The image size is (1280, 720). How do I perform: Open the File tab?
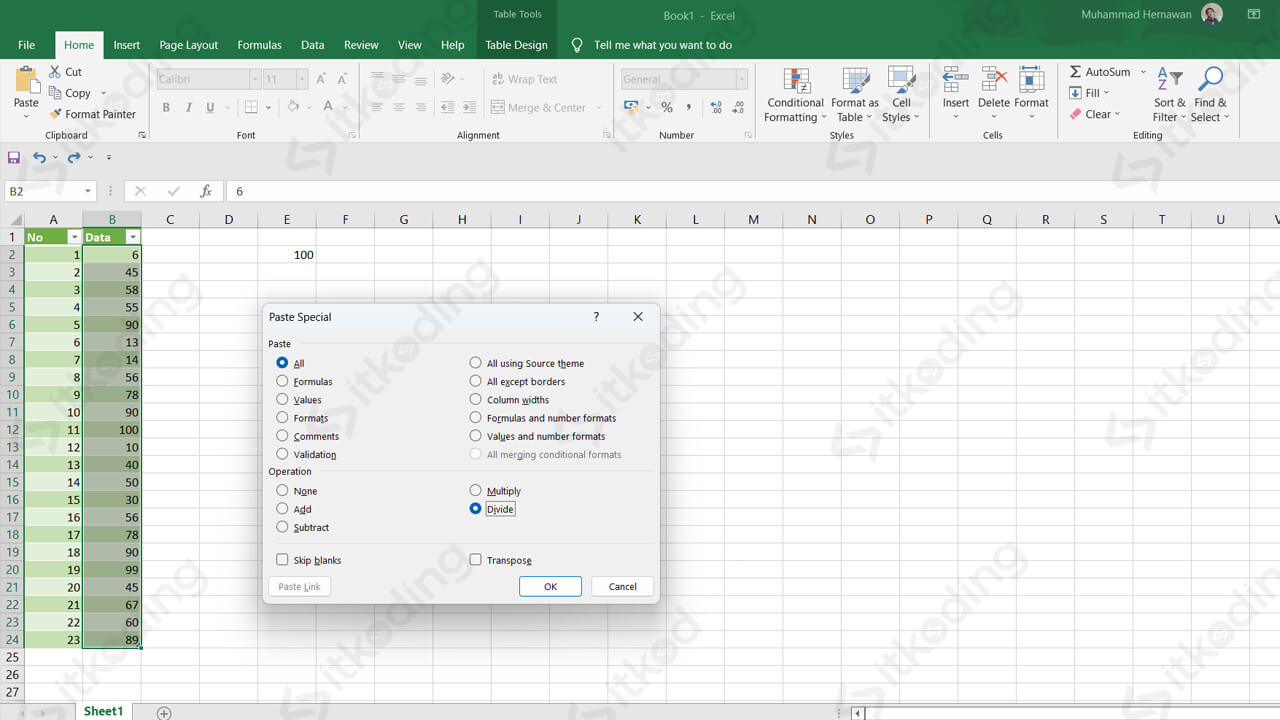tap(26, 45)
